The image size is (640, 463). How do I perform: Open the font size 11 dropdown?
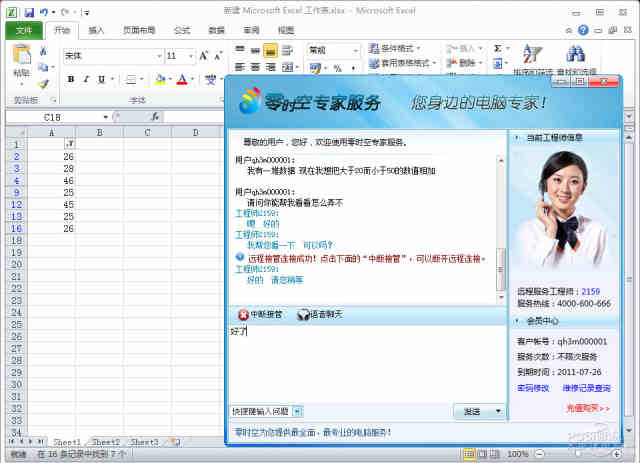(191, 56)
